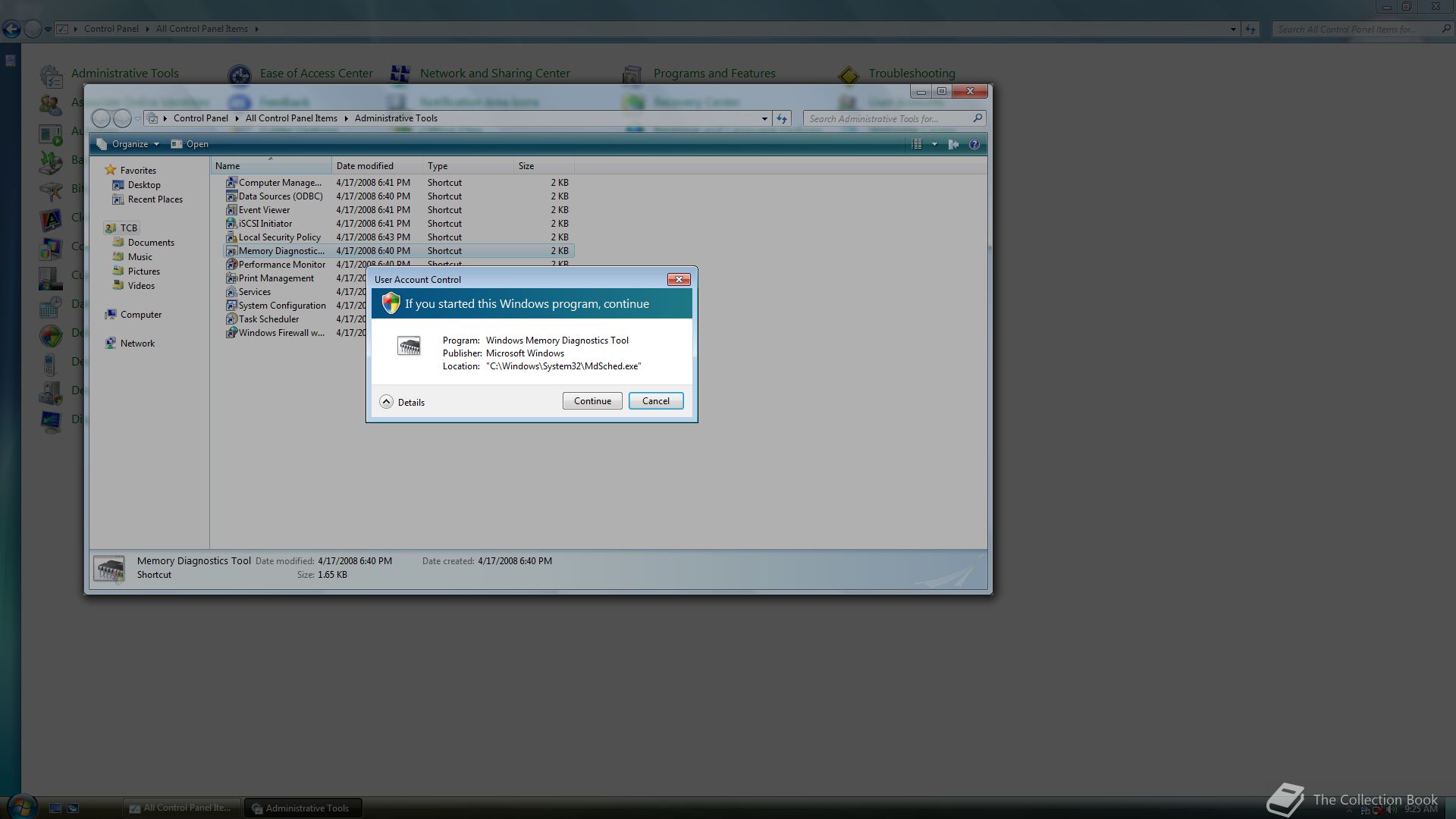
Task: Click Cancel in User Account Control dialog
Action: (x=656, y=401)
